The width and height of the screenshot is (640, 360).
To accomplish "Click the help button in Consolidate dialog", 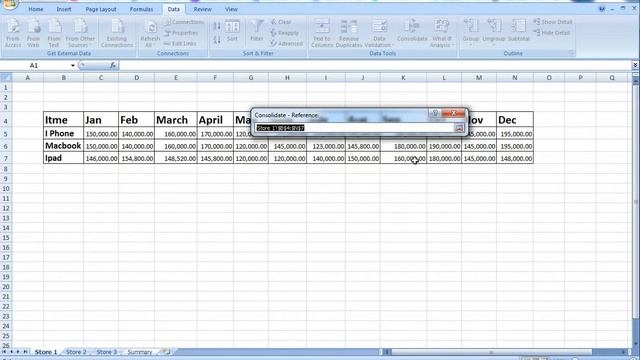I will tap(435, 113).
